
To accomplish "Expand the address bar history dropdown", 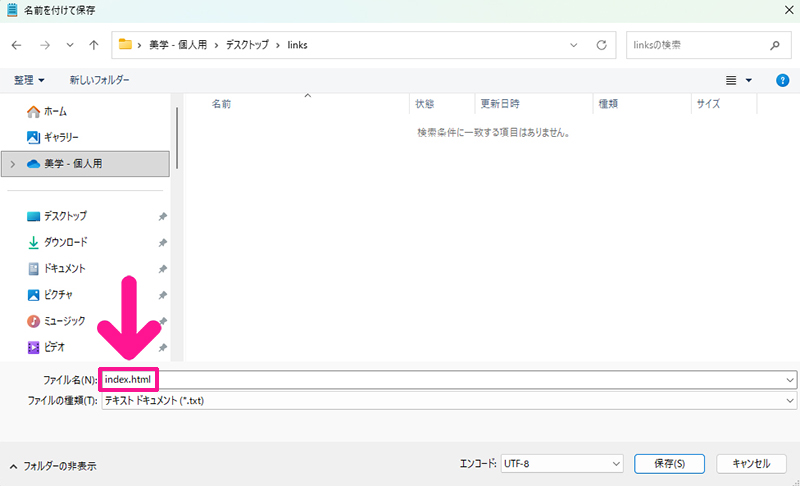I will 573,45.
